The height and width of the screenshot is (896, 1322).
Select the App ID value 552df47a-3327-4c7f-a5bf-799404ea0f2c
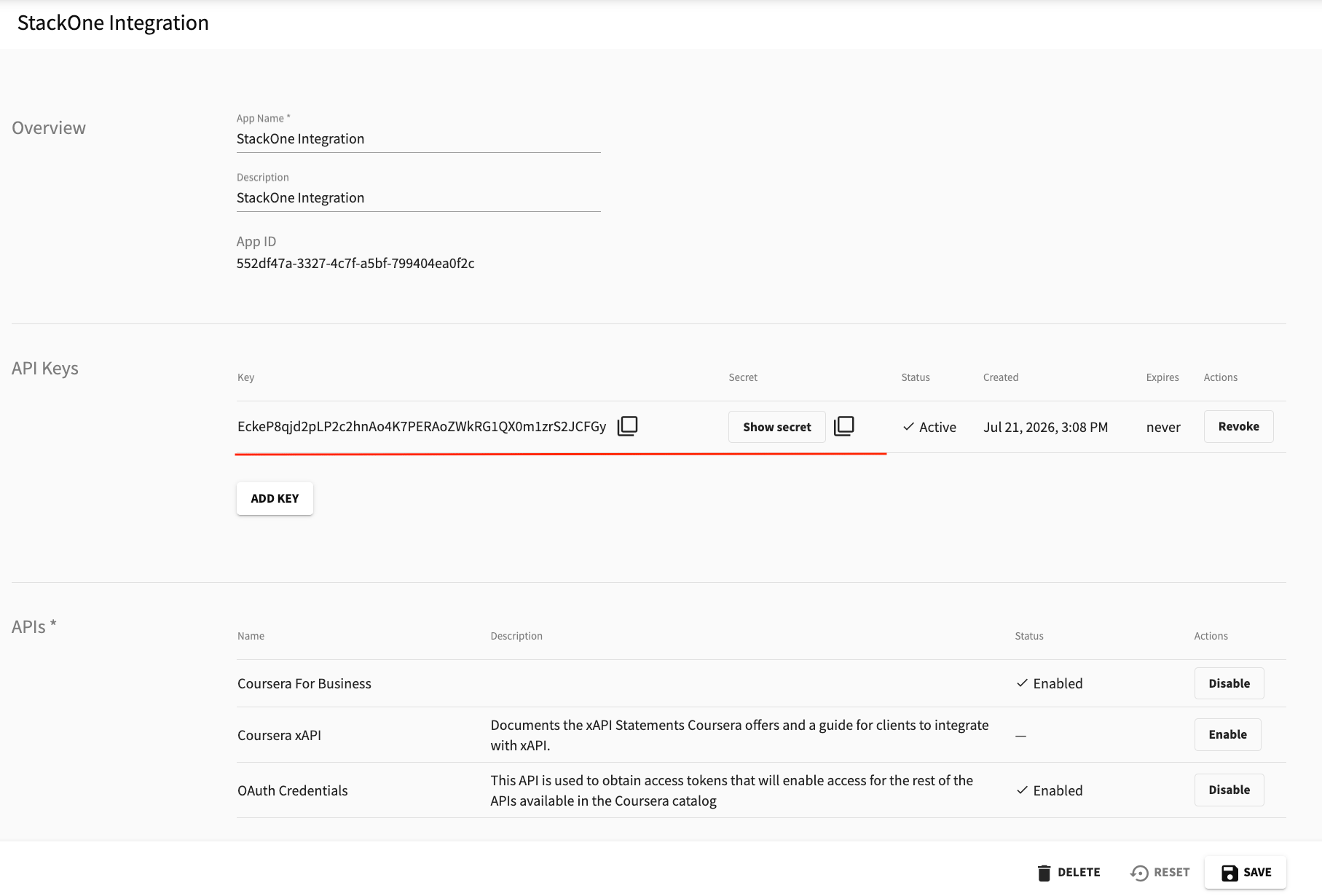click(355, 264)
